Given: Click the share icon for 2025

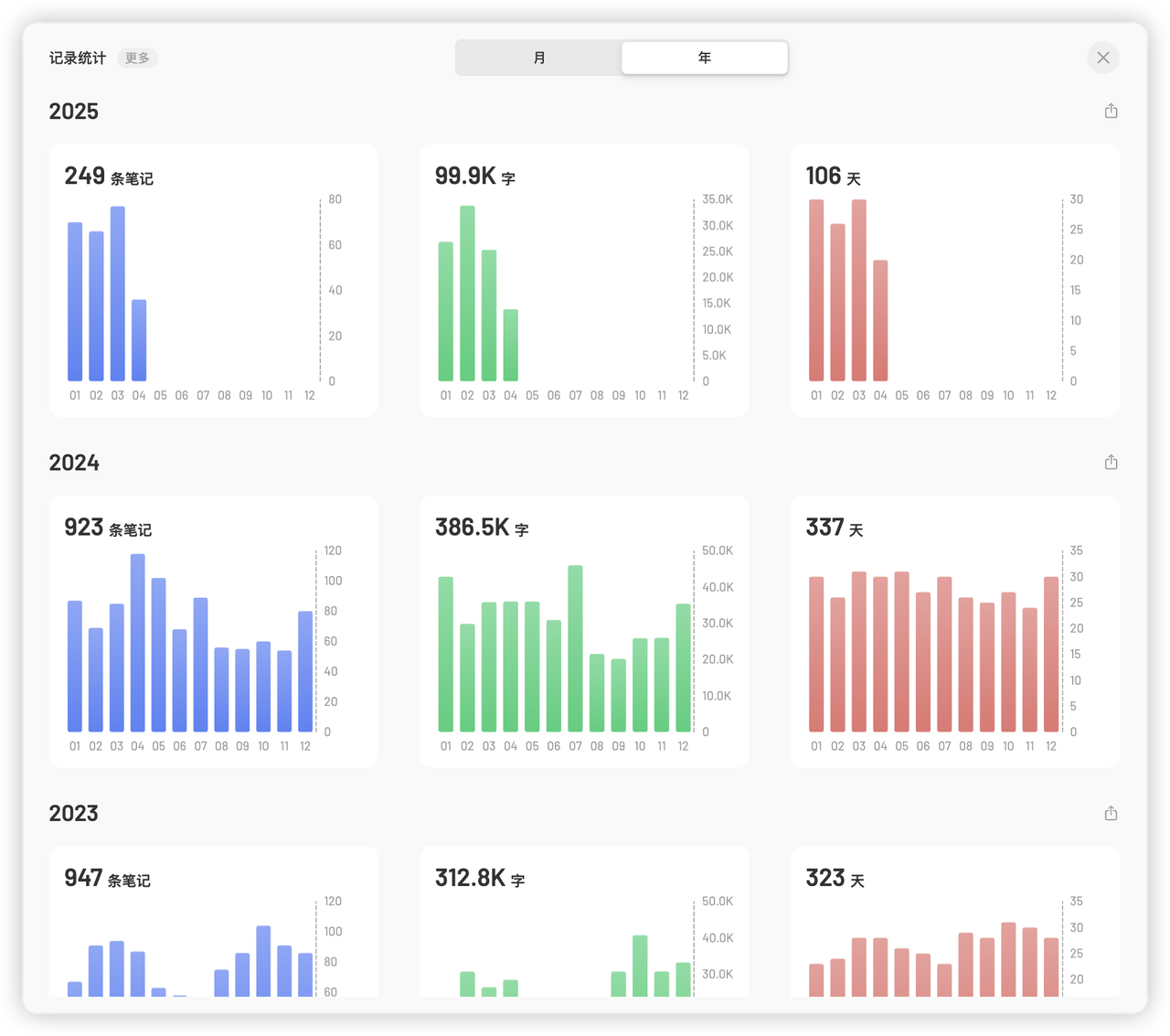Looking at the screenshot, I should [1111, 111].
